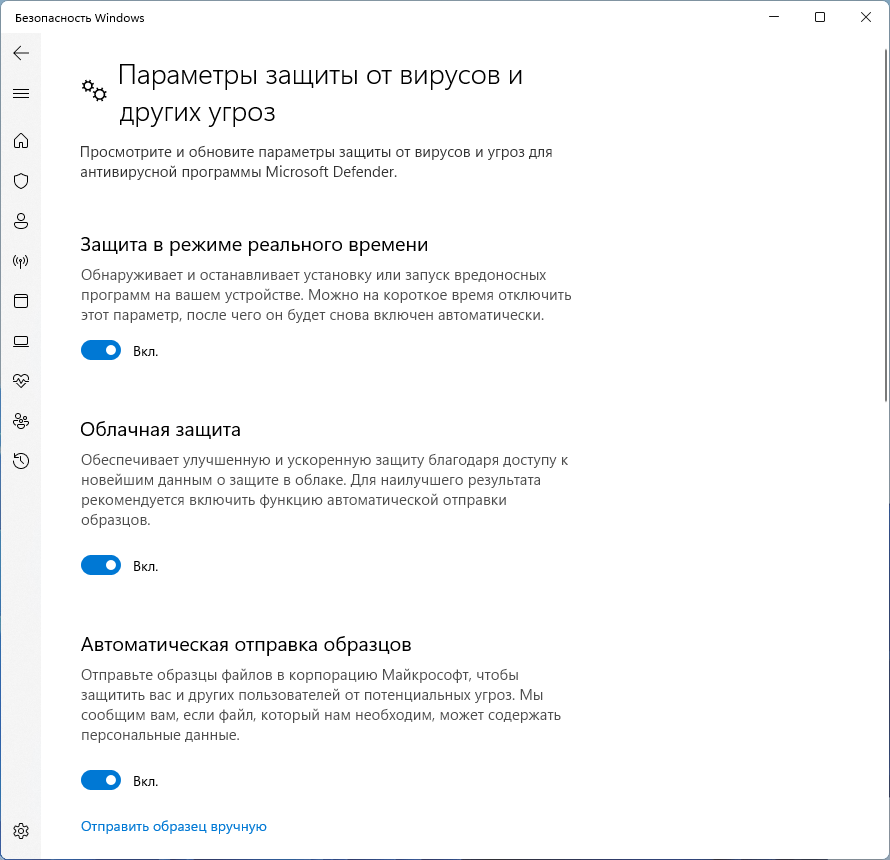890x860 pixels.
Task: Open virus and threat protection shield icon
Action: (x=21, y=181)
